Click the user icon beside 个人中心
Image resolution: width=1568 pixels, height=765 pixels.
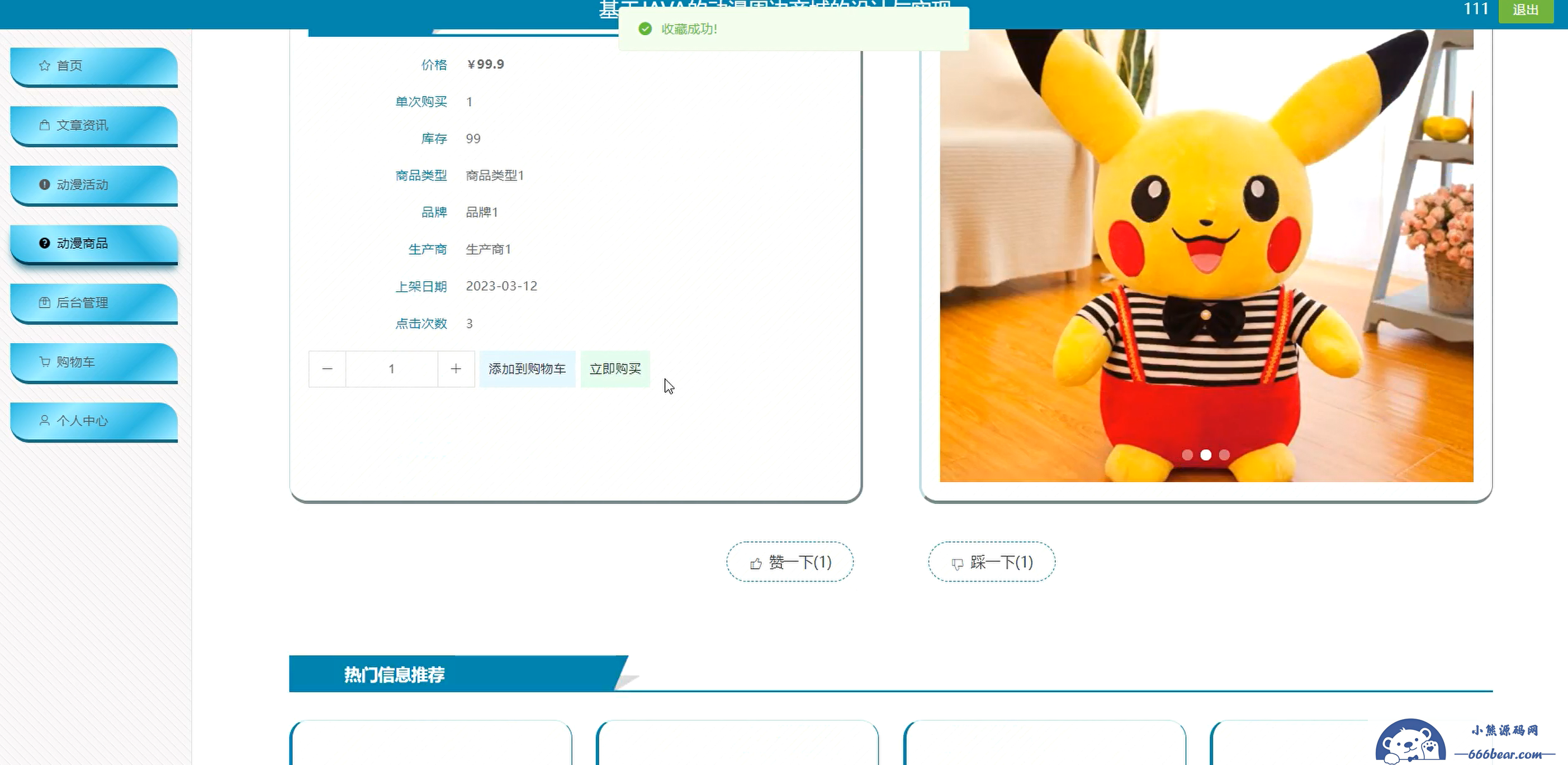pyautogui.click(x=44, y=421)
